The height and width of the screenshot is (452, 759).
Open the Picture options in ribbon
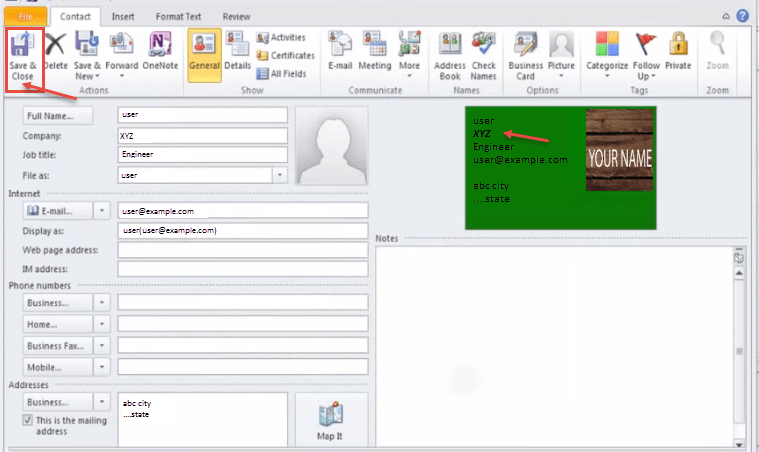561,55
